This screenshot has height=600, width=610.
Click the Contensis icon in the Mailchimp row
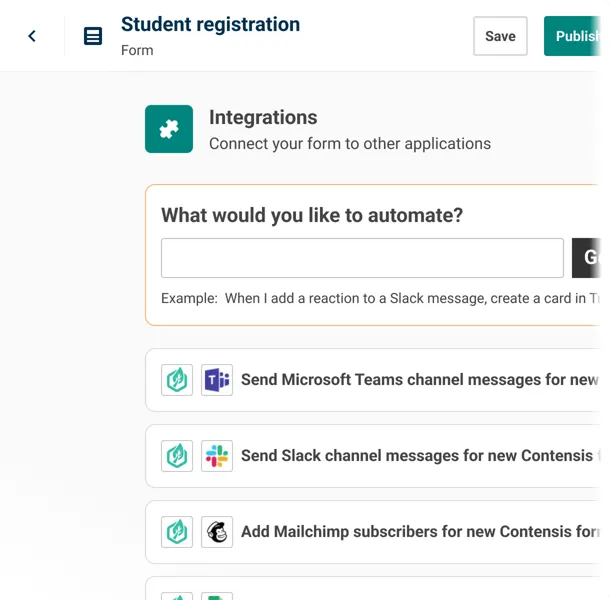pos(177,532)
